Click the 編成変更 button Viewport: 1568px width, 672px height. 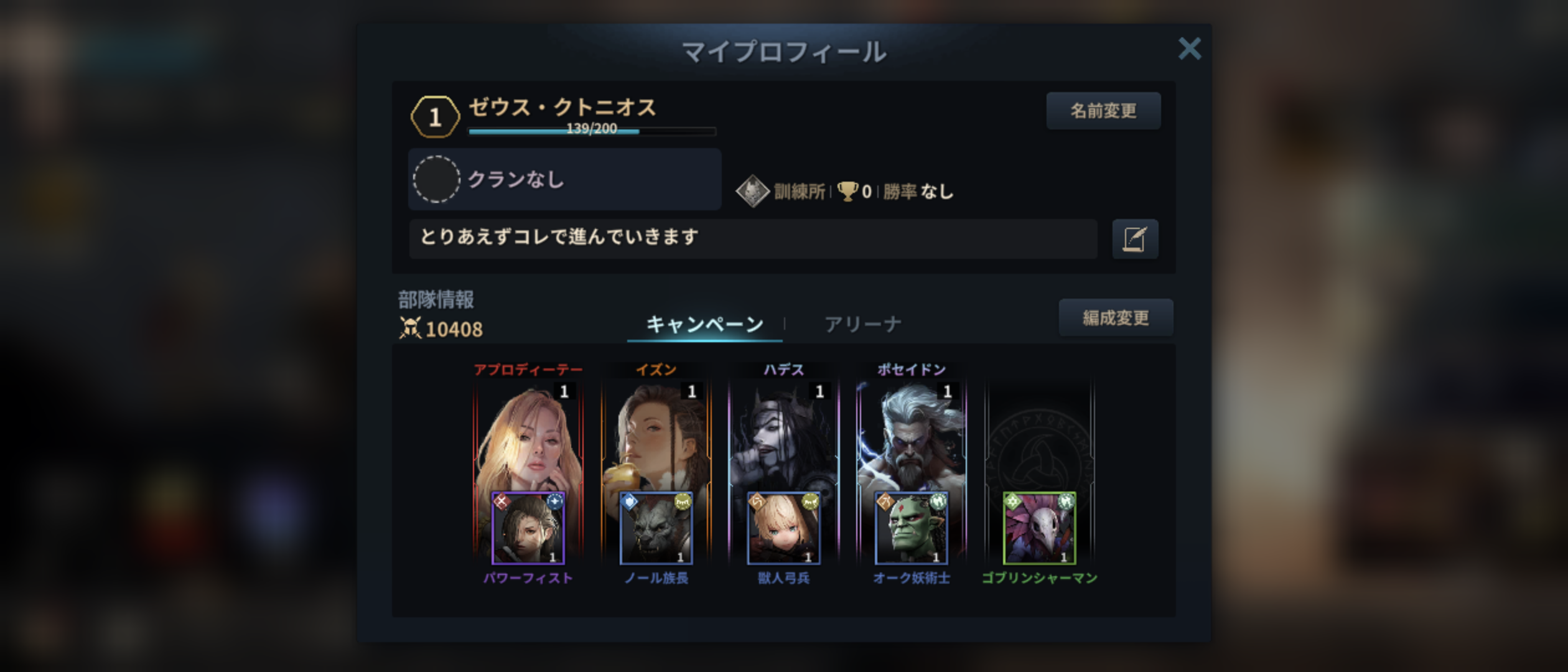click(1116, 318)
